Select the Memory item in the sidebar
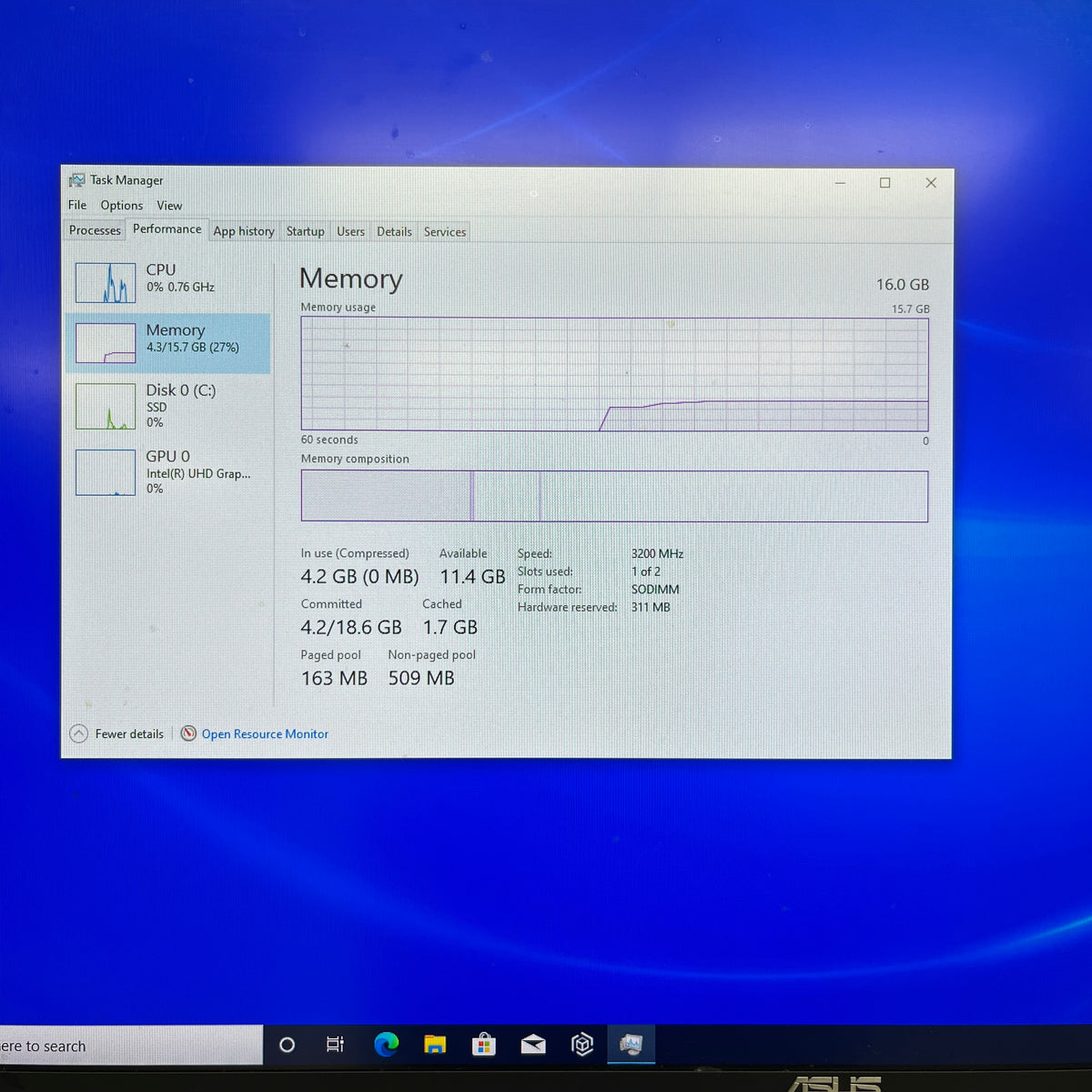Screen dimensions: 1092x1092 [168, 343]
